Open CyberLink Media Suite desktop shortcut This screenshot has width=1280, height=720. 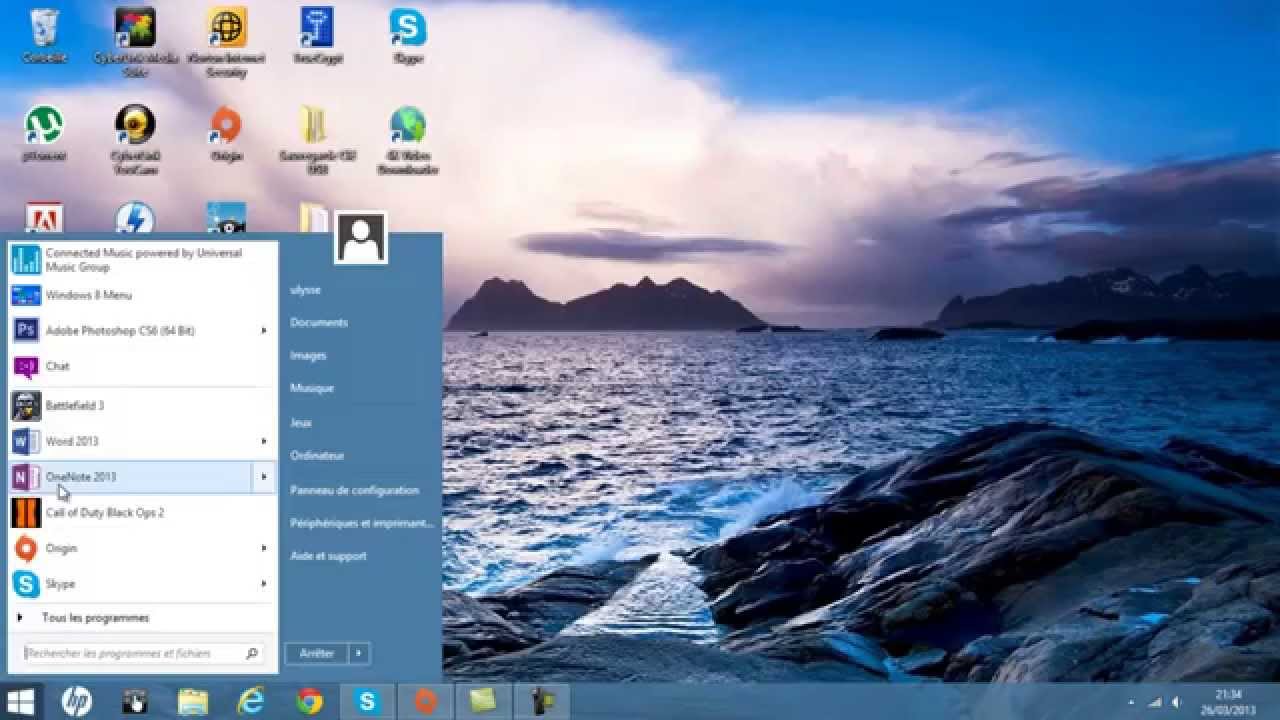click(135, 41)
